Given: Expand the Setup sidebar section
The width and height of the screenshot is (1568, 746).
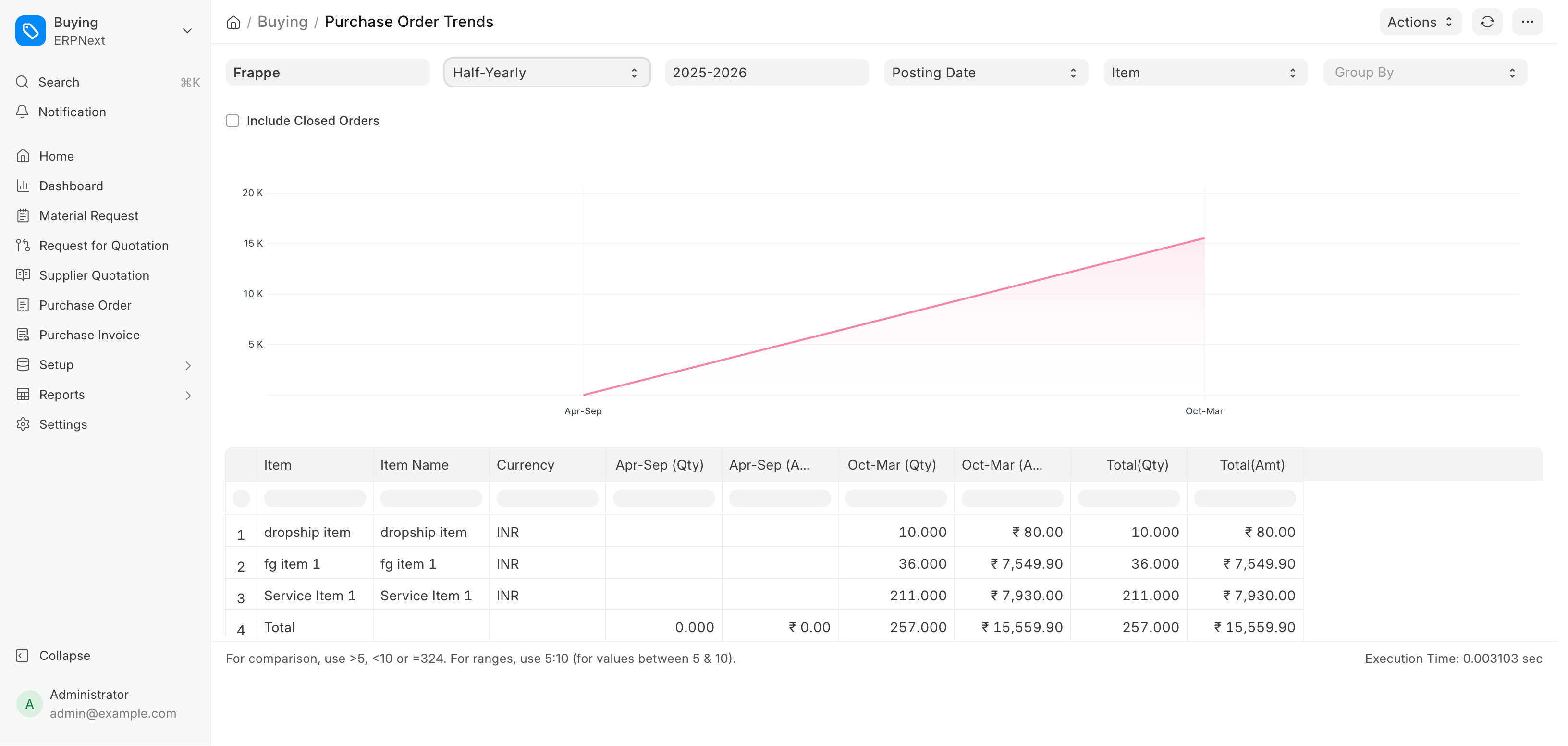Looking at the screenshot, I should click(188, 365).
